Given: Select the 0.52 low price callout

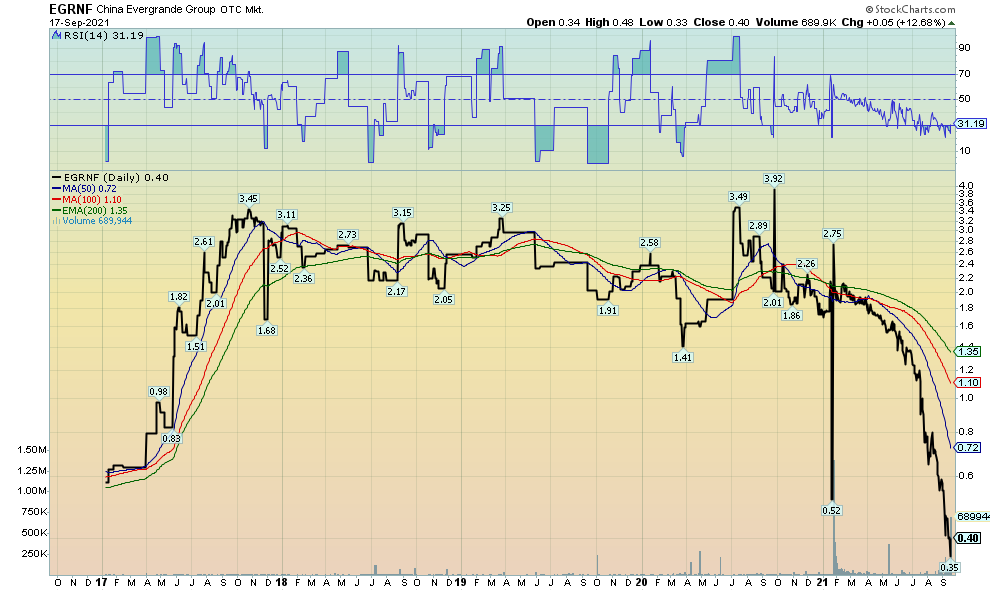Looking at the screenshot, I should (x=832, y=510).
